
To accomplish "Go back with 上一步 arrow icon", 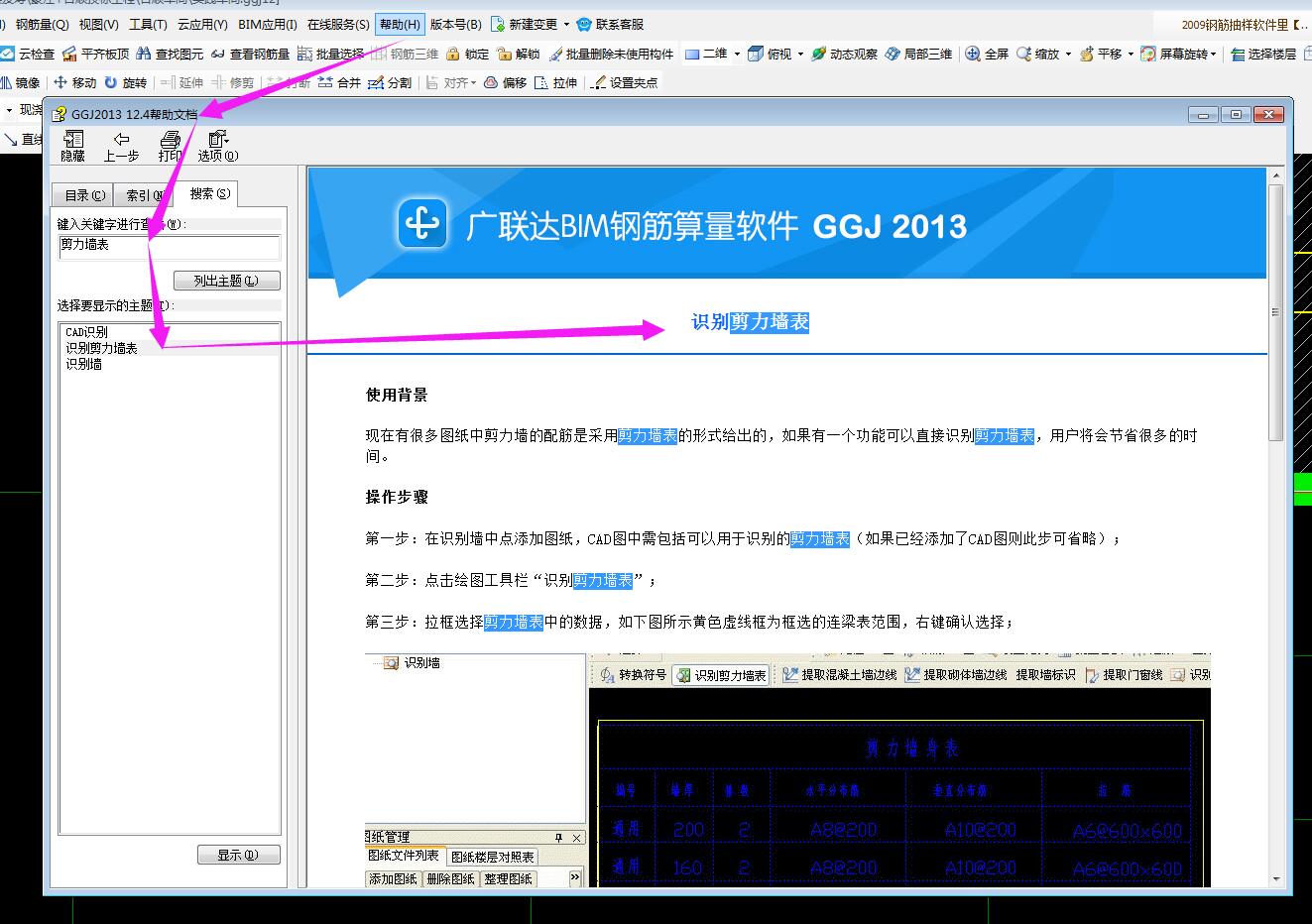I will click(x=121, y=139).
